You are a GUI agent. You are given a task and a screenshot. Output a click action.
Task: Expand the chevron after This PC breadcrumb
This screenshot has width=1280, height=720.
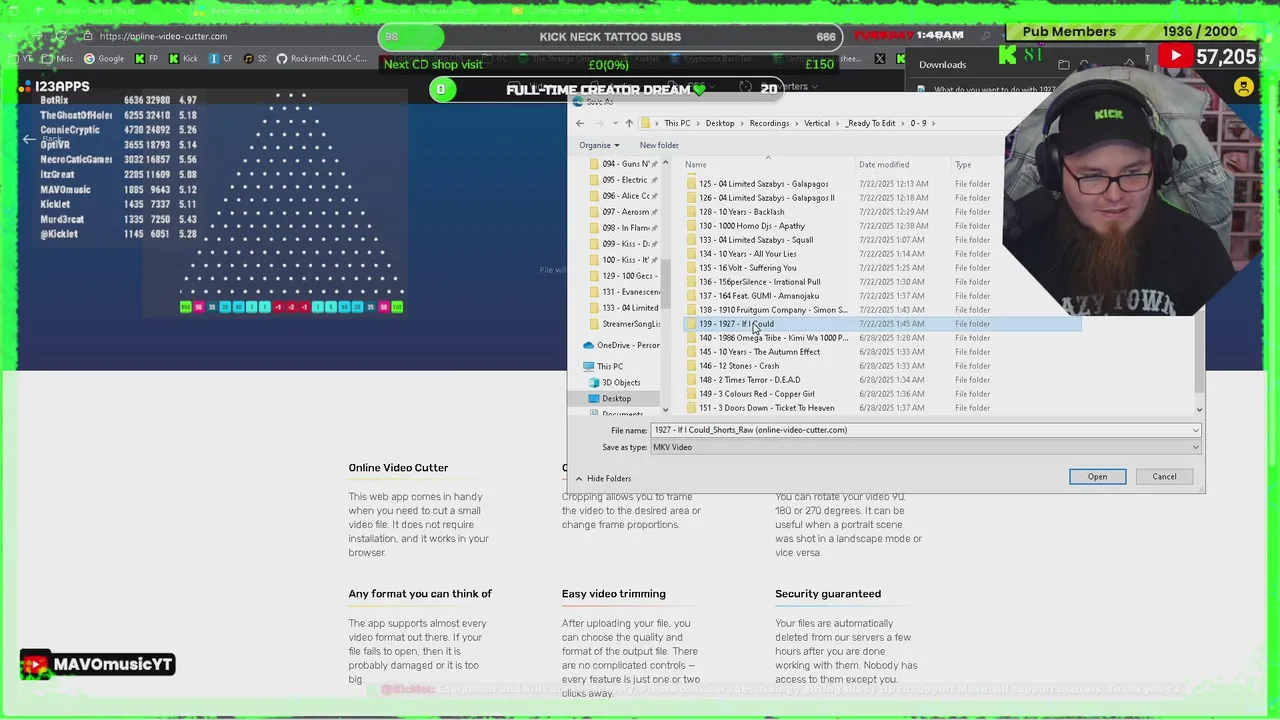click(698, 123)
